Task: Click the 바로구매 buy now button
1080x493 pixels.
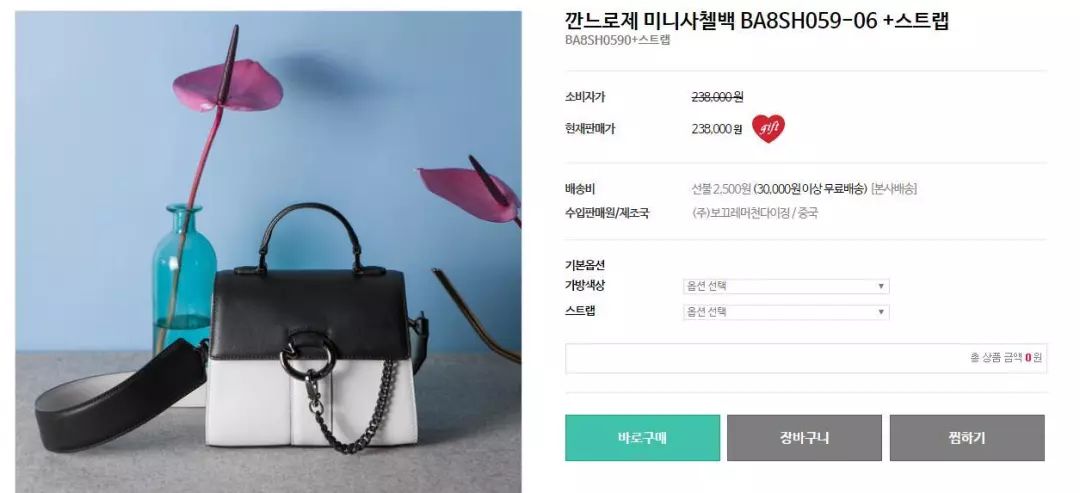Action: (642, 438)
